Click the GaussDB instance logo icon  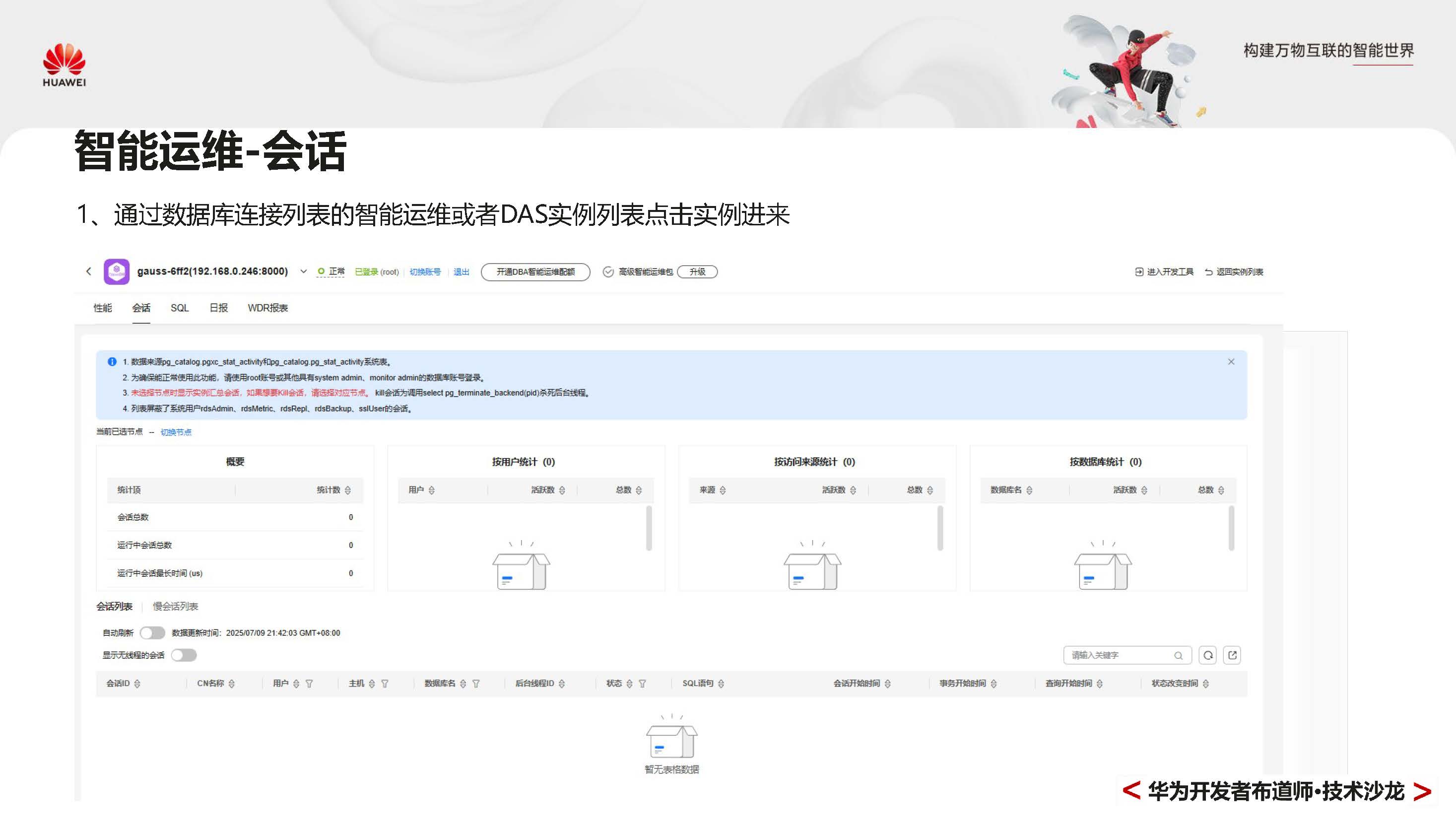pos(117,272)
